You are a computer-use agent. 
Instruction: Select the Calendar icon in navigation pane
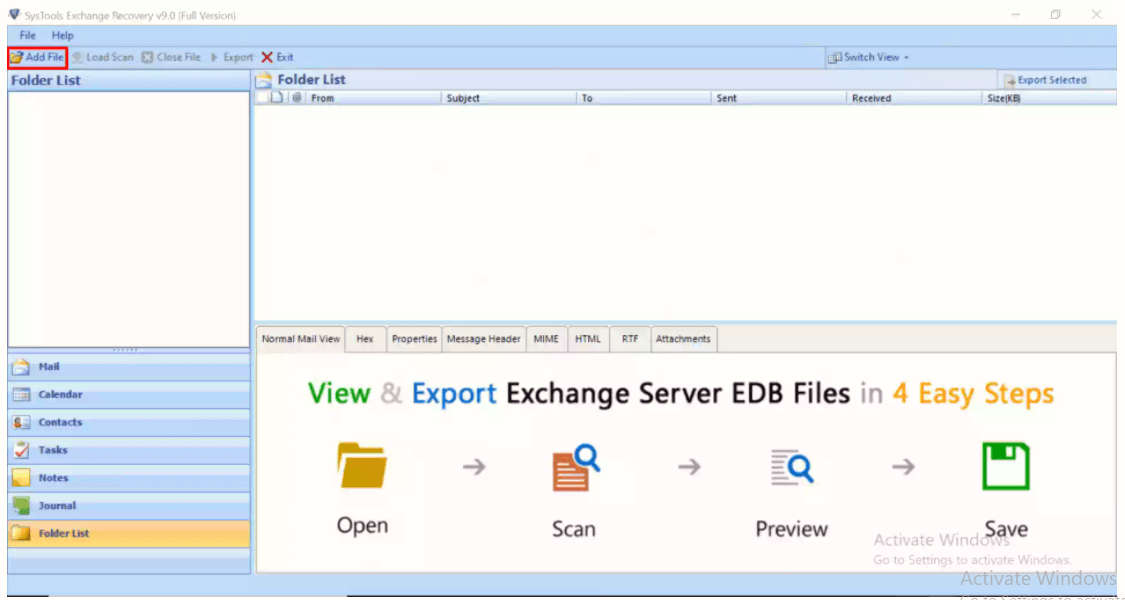click(21, 395)
